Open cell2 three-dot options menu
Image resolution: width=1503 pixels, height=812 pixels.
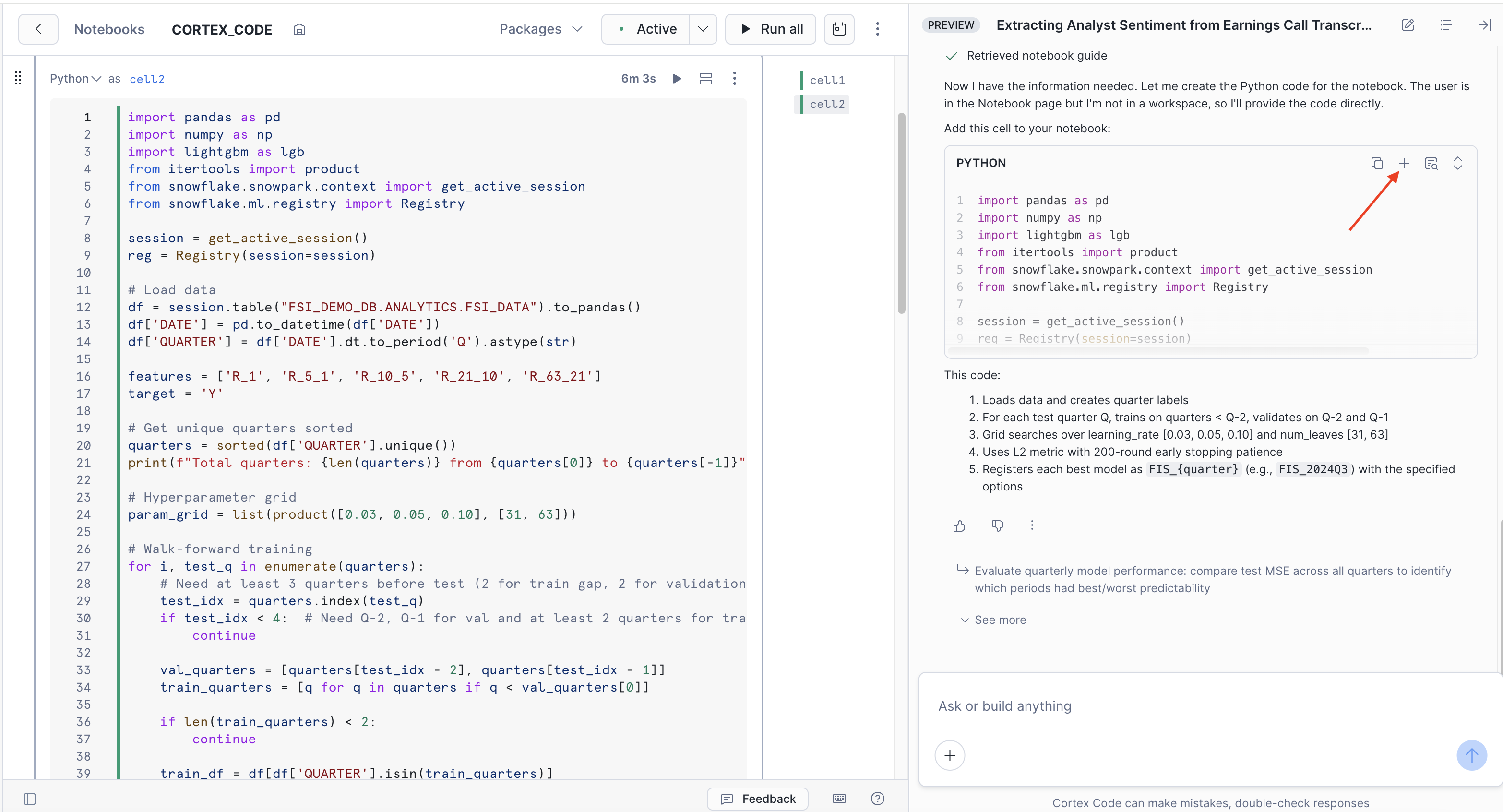pyautogui.click(x=735, y=79)
